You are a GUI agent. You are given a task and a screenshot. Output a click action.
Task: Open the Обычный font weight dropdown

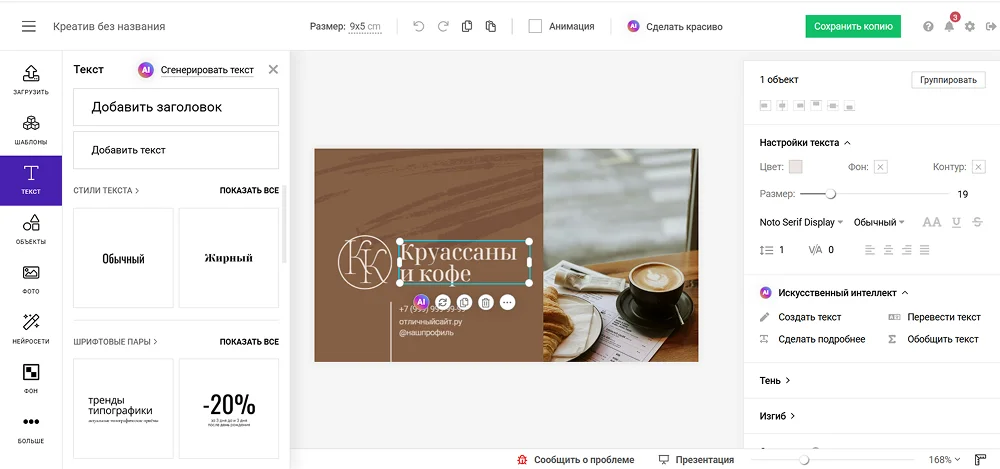pos(879,222)
